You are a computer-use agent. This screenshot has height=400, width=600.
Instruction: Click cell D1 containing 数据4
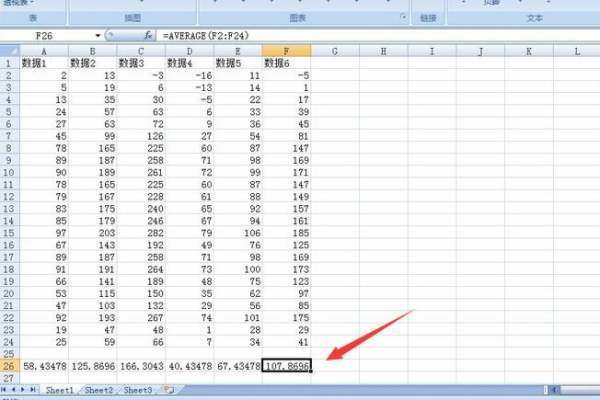coord(189,63)
